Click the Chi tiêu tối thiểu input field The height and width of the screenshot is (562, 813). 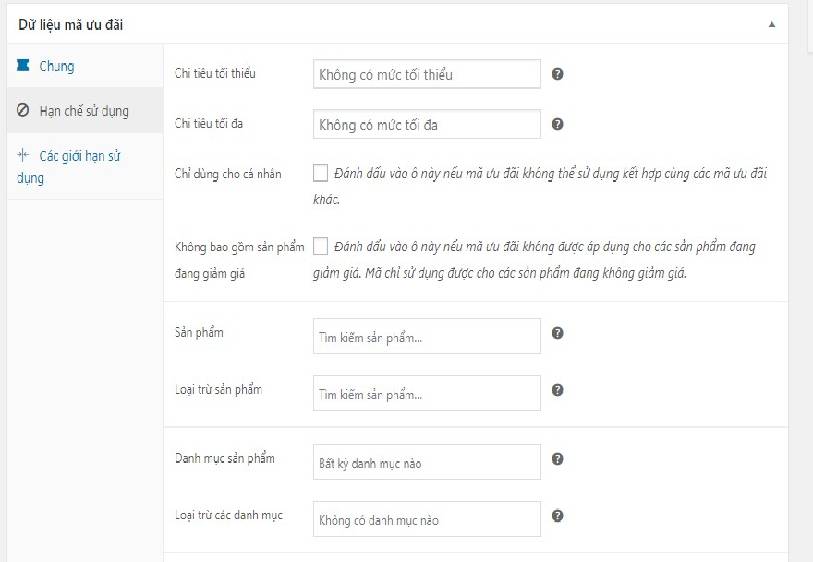(x=427, y=74)
